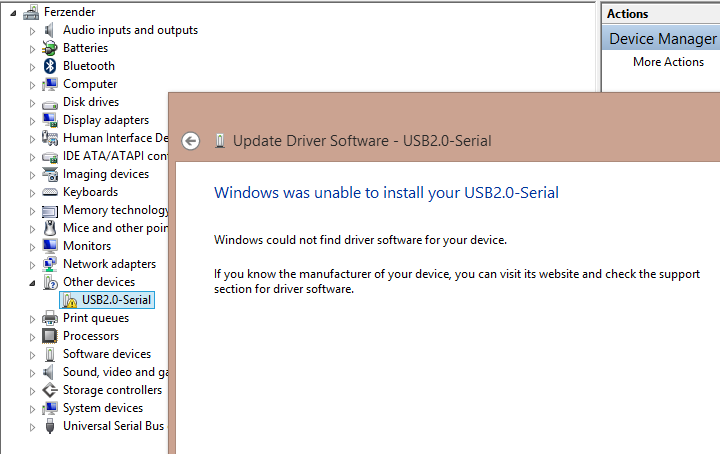
Task: Expand the Batteries node
Action: click(32, 49)
